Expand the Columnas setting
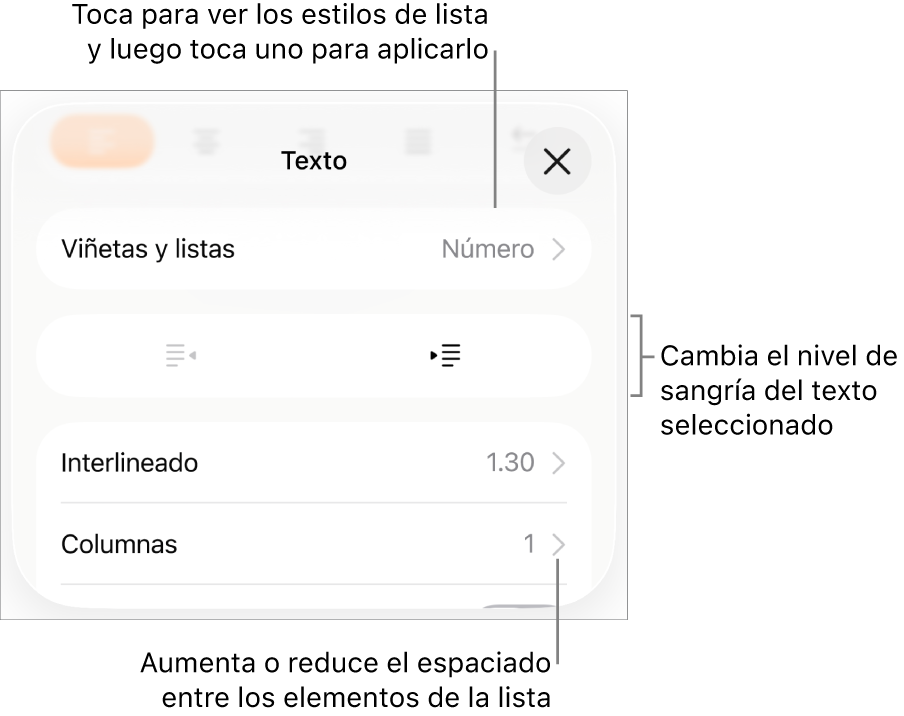This screenshot has height=716, width=904. click(313, 544)
